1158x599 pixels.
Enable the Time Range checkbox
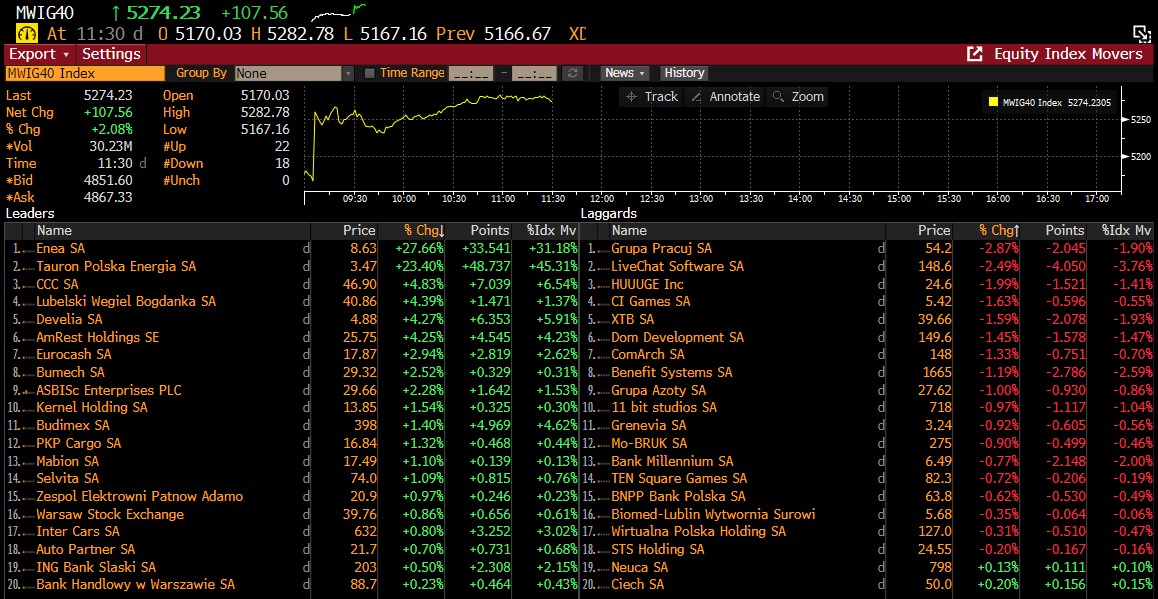pos(370,73)
